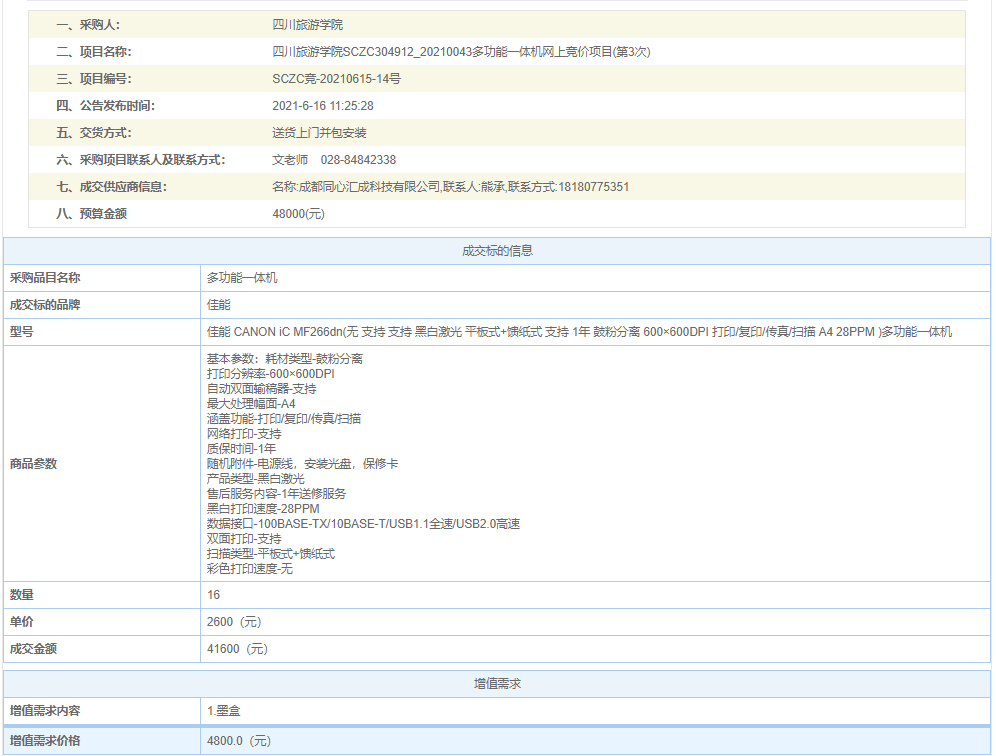Click the 成交标的信息 section header
996x756 pixels.
pyautogui.click(x=497, y=251)
